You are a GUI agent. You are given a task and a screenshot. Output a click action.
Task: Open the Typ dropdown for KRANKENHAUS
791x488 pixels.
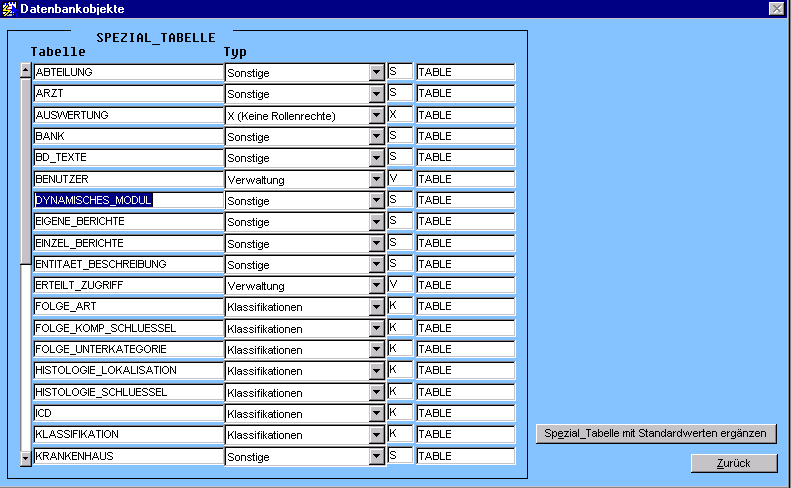(x=377, y=456)
